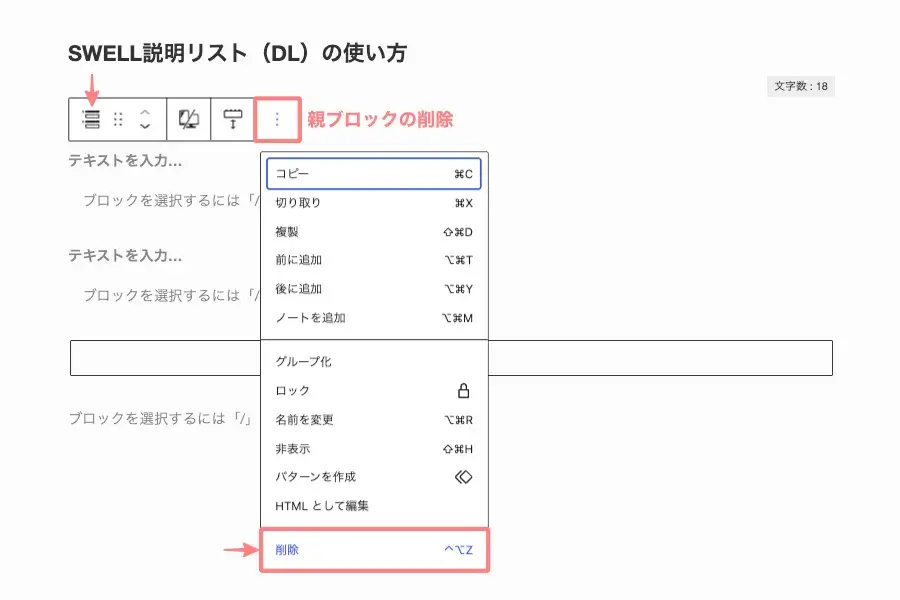This screenshot has width=900, height=600.
Task: Move block down with the down chevron
Action: 145,126
